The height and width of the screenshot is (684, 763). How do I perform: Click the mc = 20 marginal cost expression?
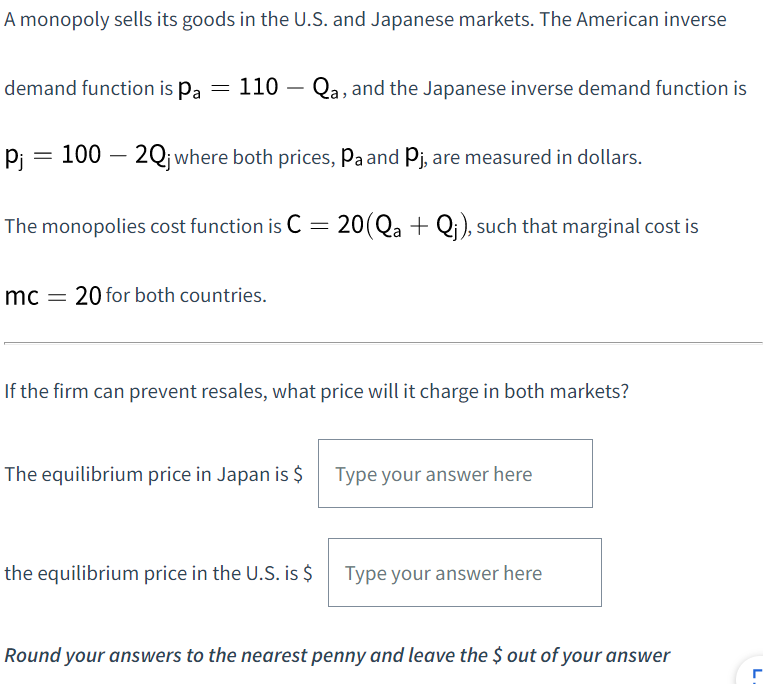(x=53, y=295)
